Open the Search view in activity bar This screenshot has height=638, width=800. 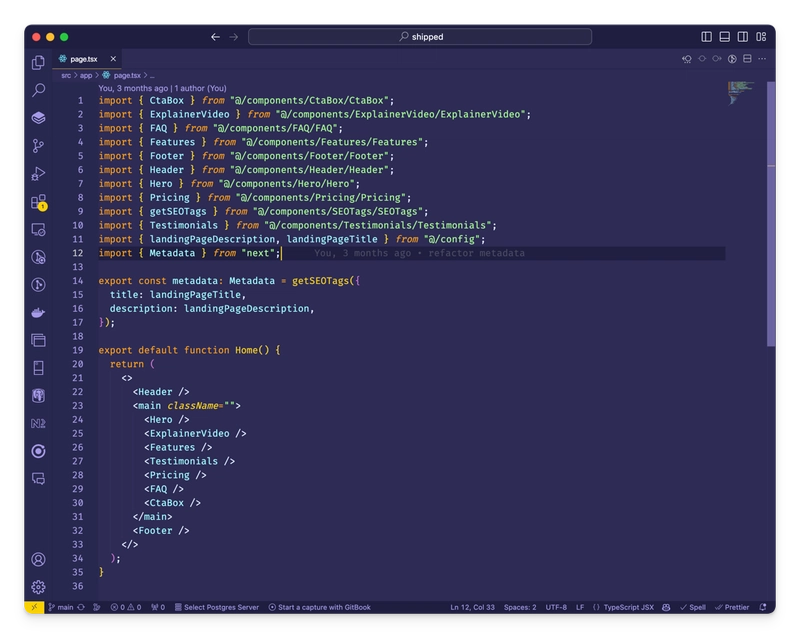click(x=38, y=90)
